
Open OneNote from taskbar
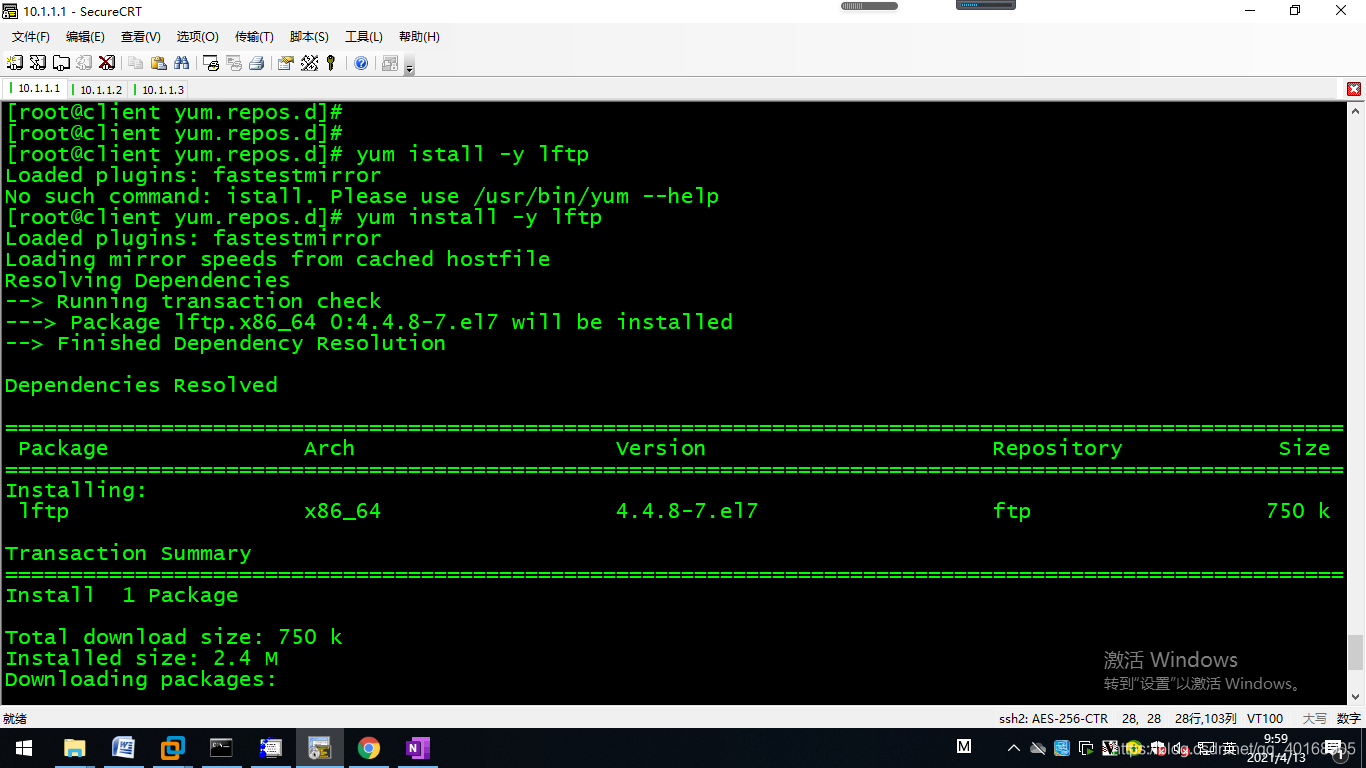pyautogui.click(x=418, y=748)
